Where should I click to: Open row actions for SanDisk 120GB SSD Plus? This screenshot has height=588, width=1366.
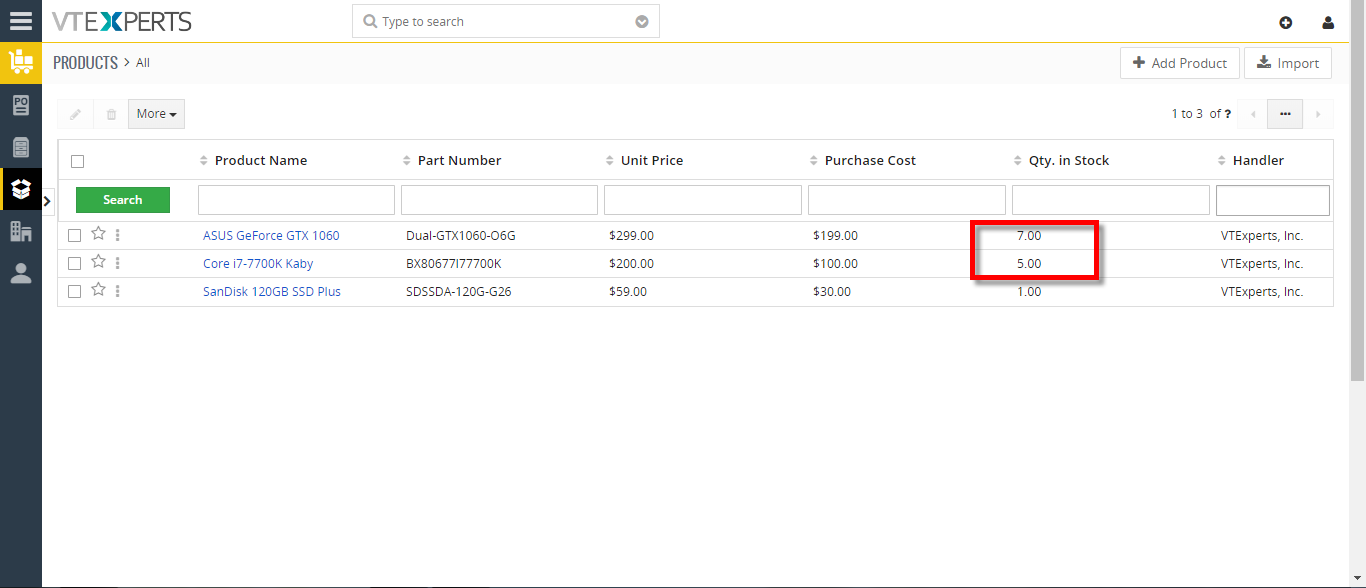118,291
